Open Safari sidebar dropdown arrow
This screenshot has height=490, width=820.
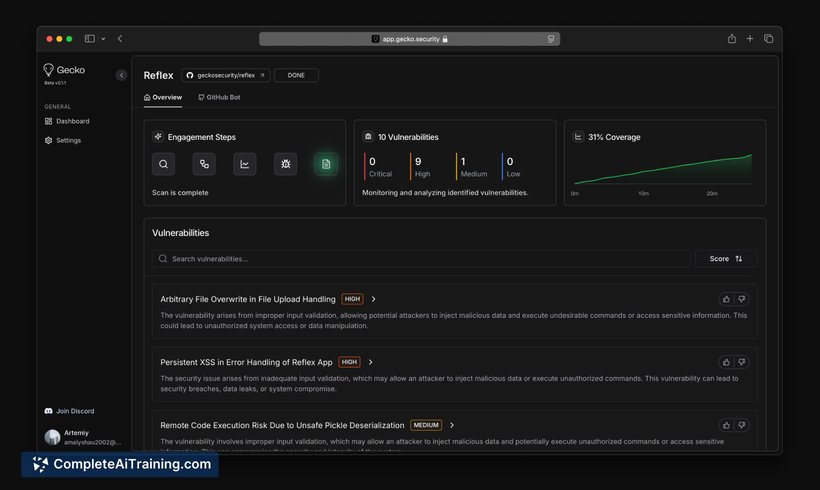pyautogui.click(x=103, y=39)
